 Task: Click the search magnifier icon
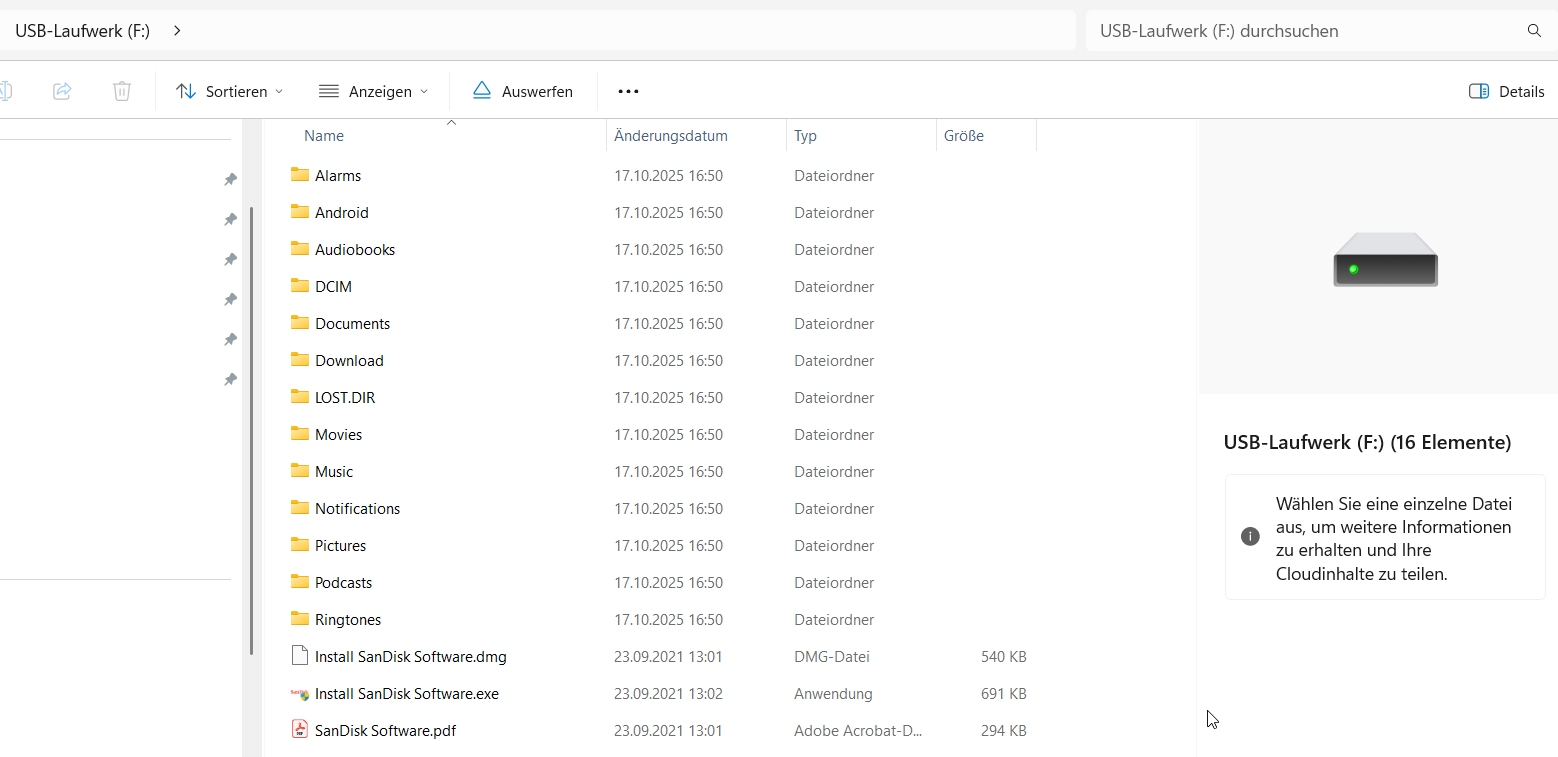click(x=1534, y=31)
